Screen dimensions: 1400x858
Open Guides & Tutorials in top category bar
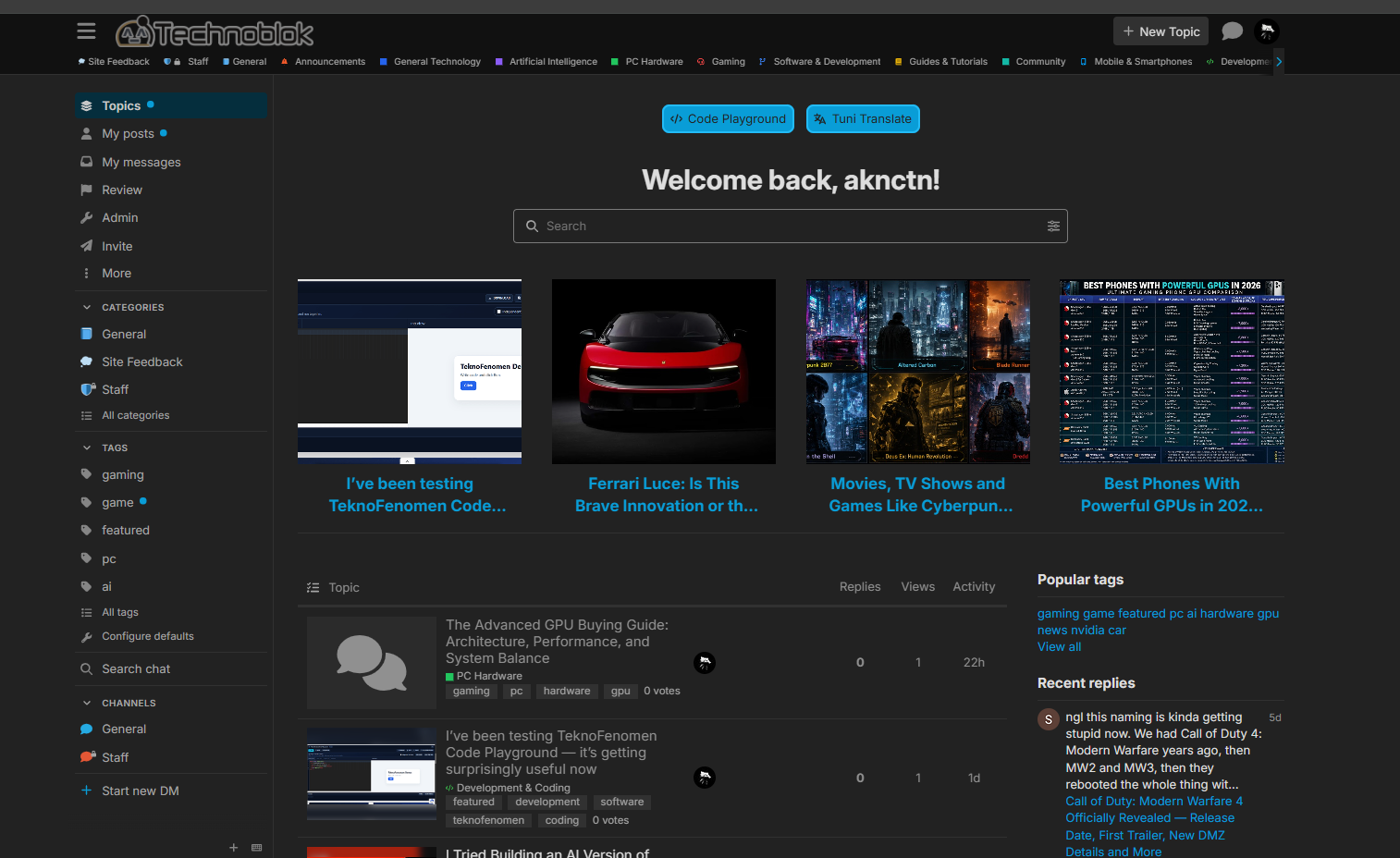(x=941, y=62)
